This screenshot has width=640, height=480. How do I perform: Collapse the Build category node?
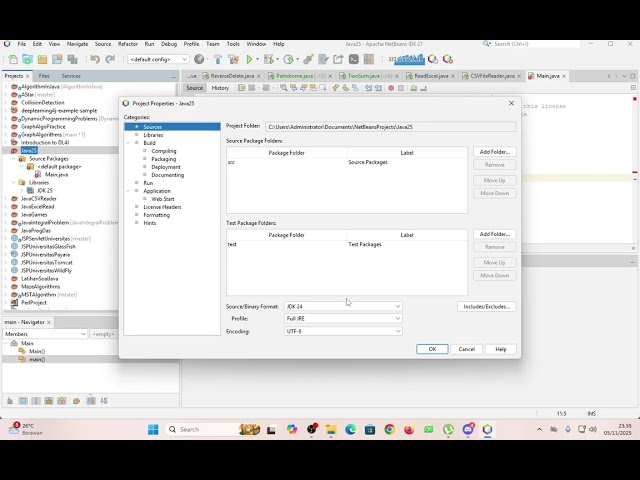tap(128, 143)
